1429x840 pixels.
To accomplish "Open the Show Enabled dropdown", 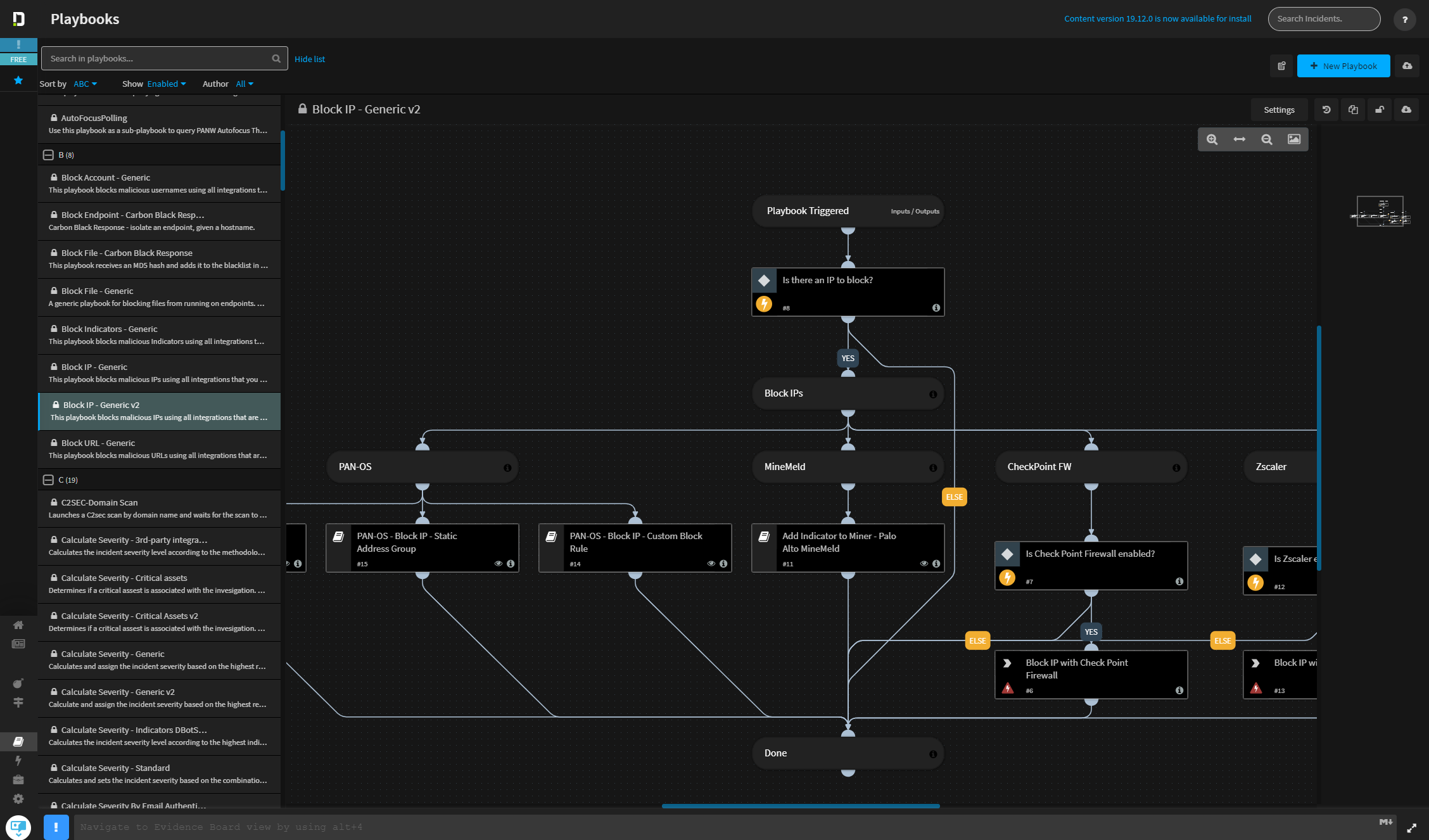I will click(167, 84).
